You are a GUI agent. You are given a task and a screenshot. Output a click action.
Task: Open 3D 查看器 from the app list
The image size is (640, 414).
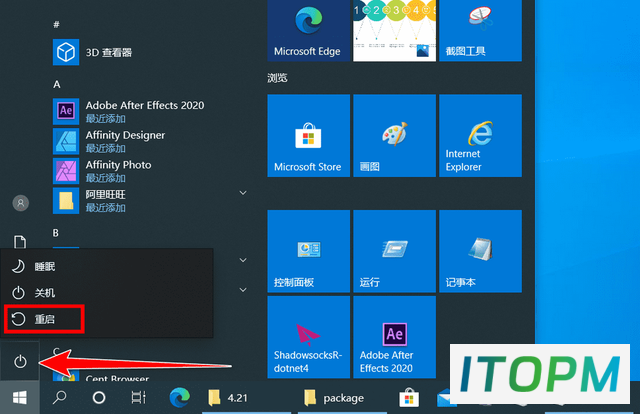151,52
